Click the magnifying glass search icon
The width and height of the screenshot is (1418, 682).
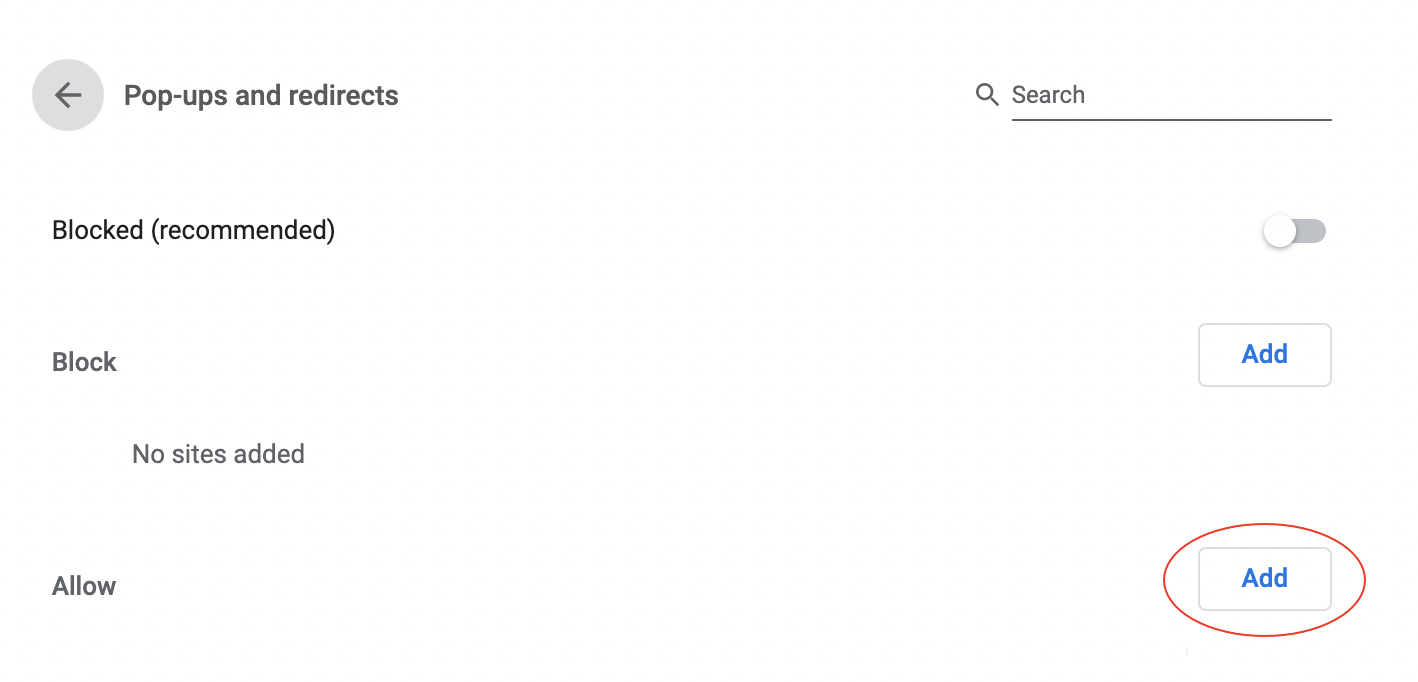click(987, 95)
